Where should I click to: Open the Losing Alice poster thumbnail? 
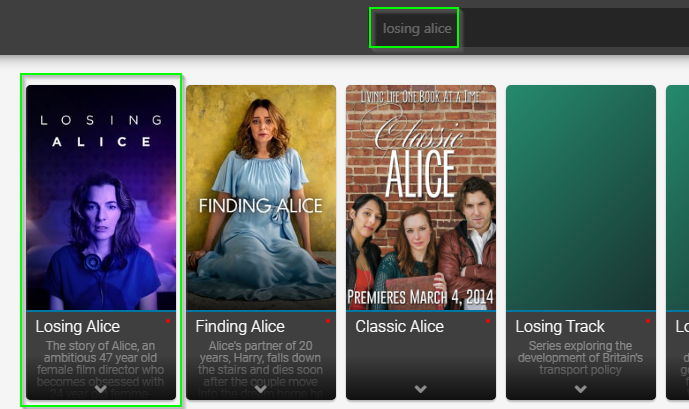(x=101, y=198)
